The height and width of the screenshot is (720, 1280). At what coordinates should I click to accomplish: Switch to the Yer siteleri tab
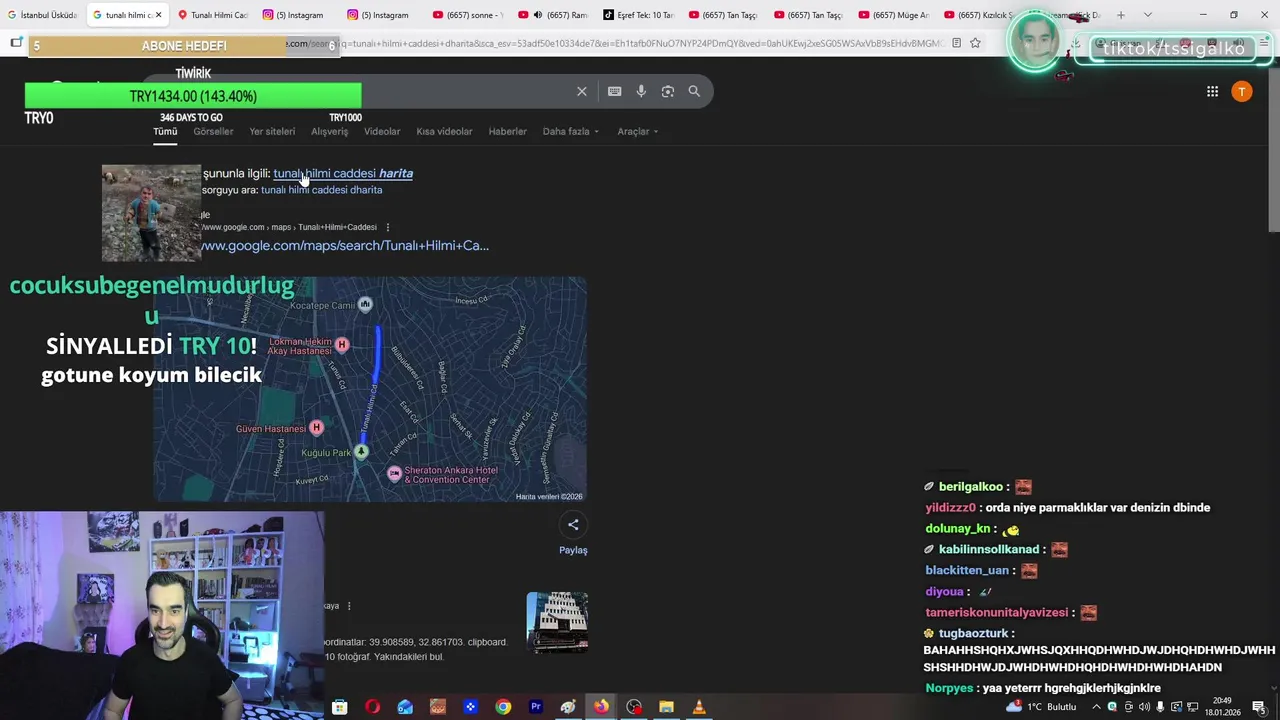(x=272, y=131)
